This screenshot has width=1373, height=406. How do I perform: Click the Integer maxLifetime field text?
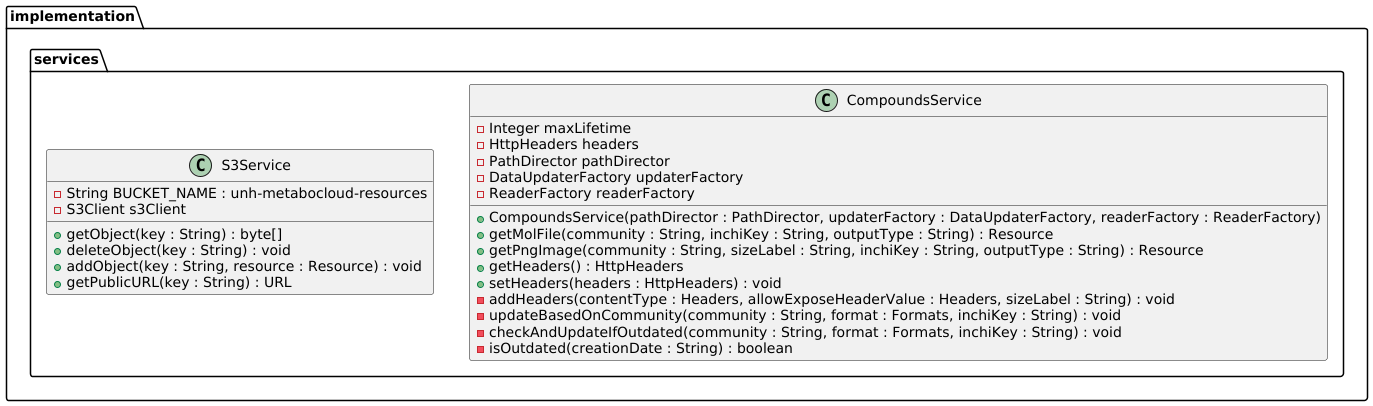(560, 128)
